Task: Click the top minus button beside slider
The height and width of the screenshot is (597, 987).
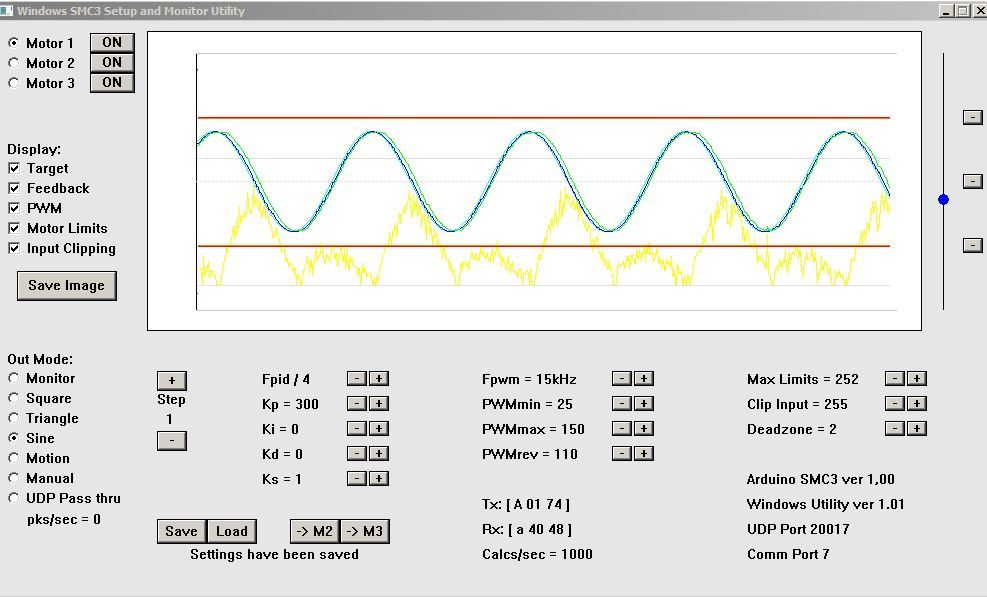Action: point(971,117)
